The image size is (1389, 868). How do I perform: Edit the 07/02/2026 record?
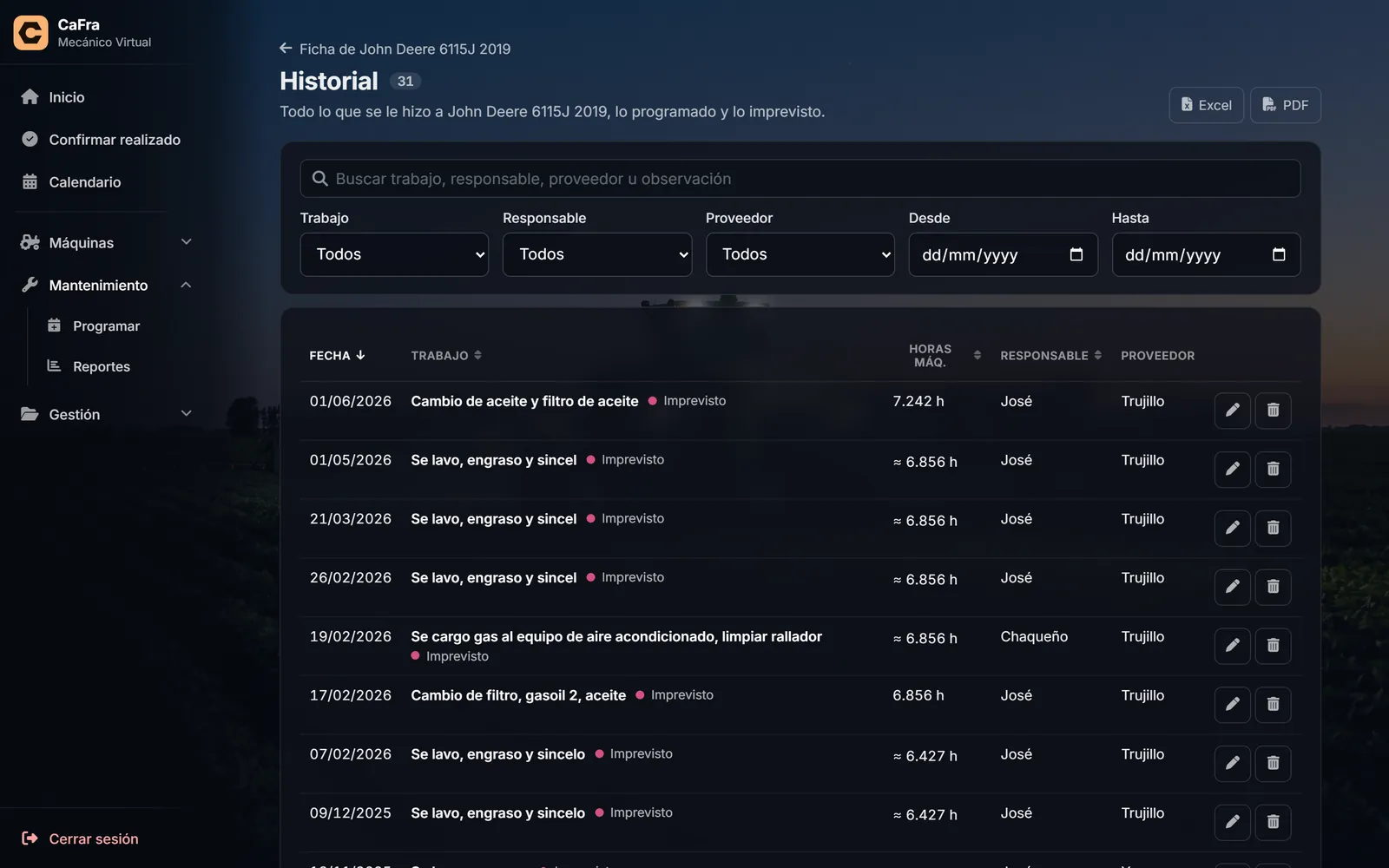1232,763
